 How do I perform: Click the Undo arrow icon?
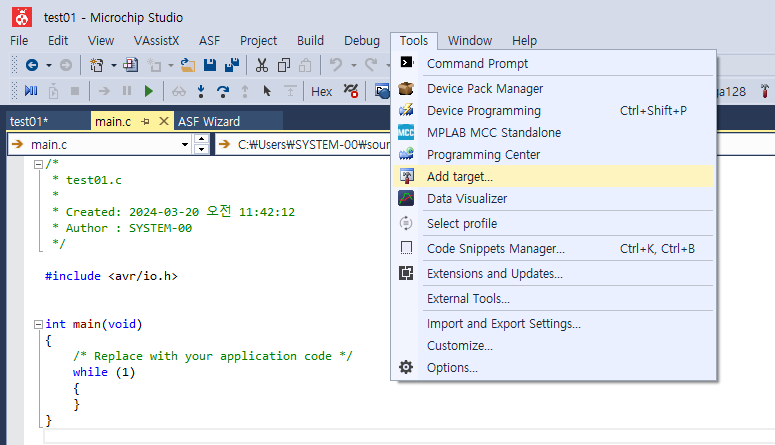click(336, 65)
